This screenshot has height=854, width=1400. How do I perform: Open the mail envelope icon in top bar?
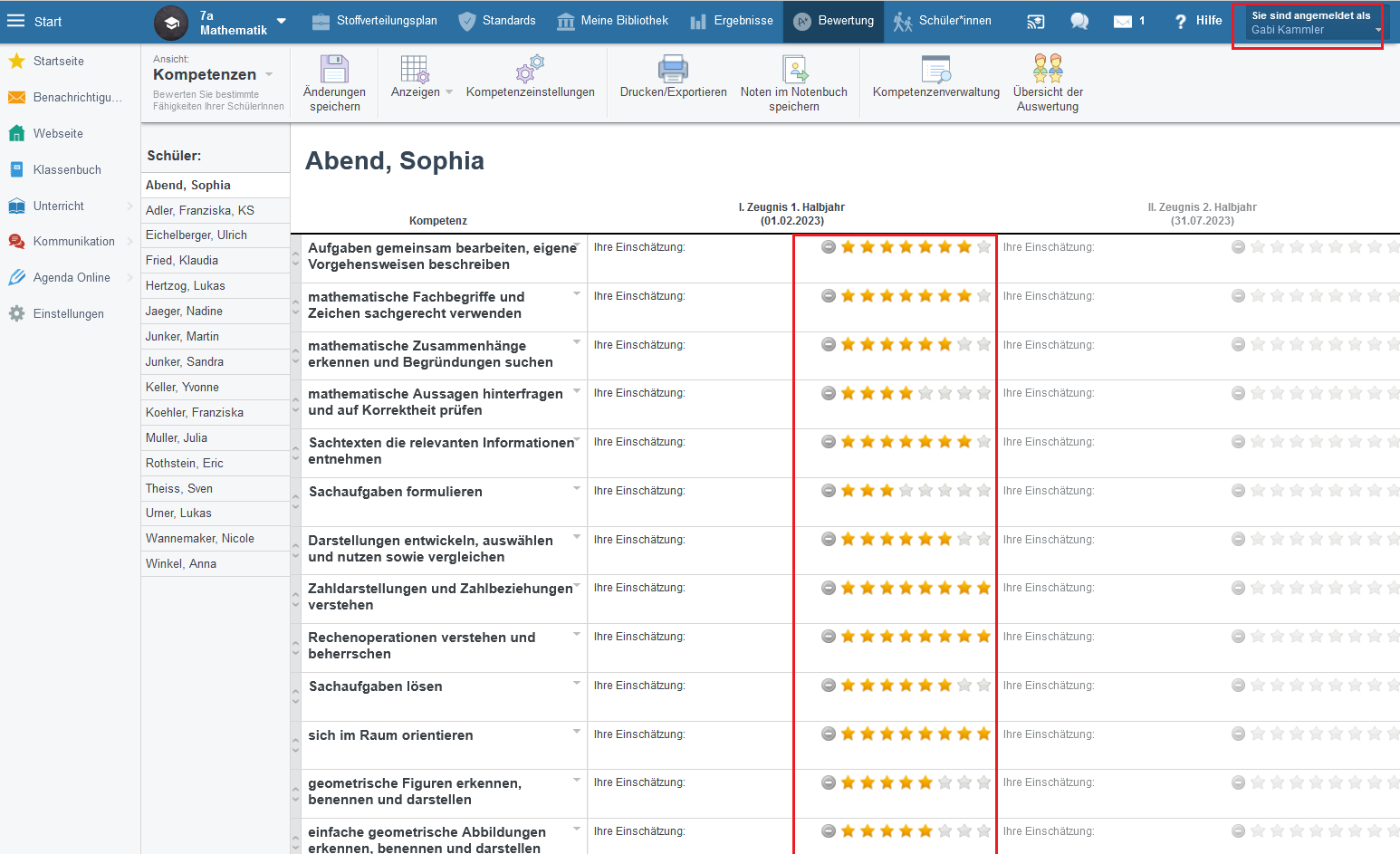tap(1123, 21)
